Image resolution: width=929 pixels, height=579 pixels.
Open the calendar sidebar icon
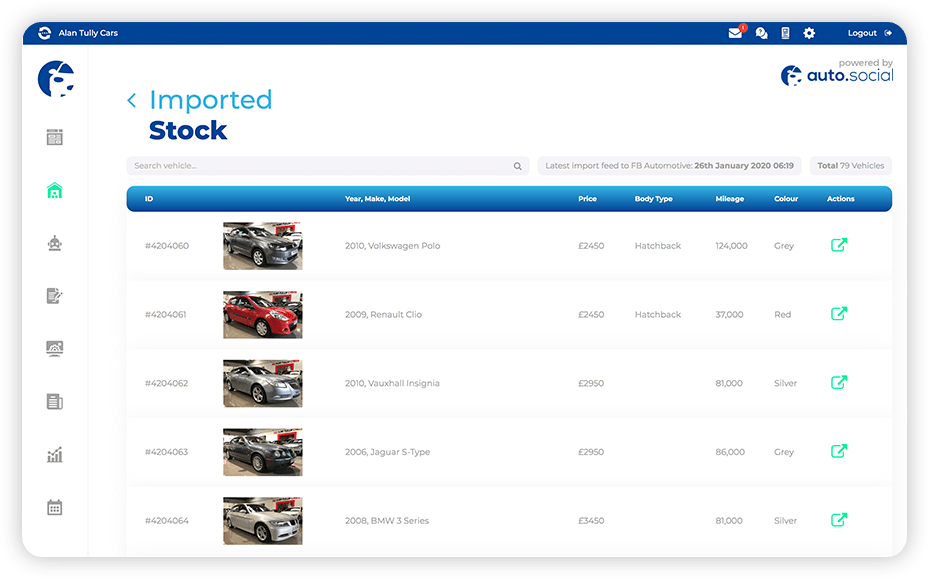tap(55, 507)
